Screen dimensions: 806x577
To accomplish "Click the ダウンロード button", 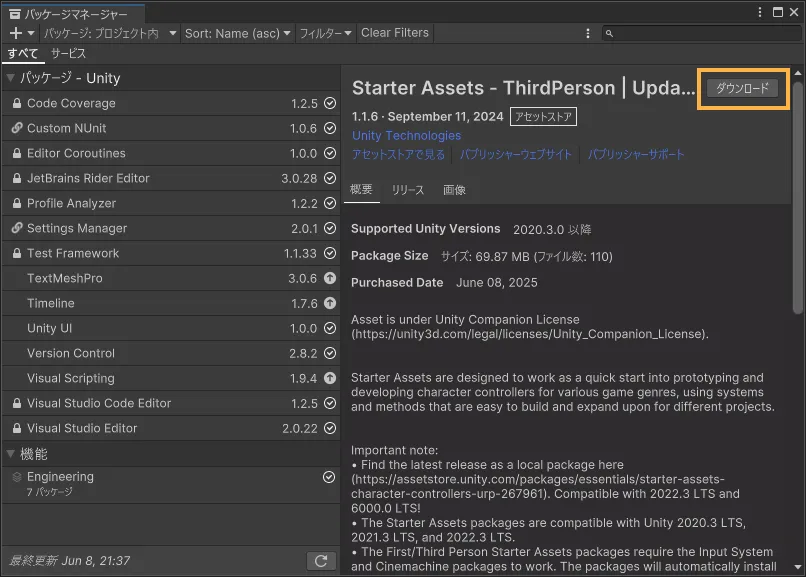I will tap(743, 88).
